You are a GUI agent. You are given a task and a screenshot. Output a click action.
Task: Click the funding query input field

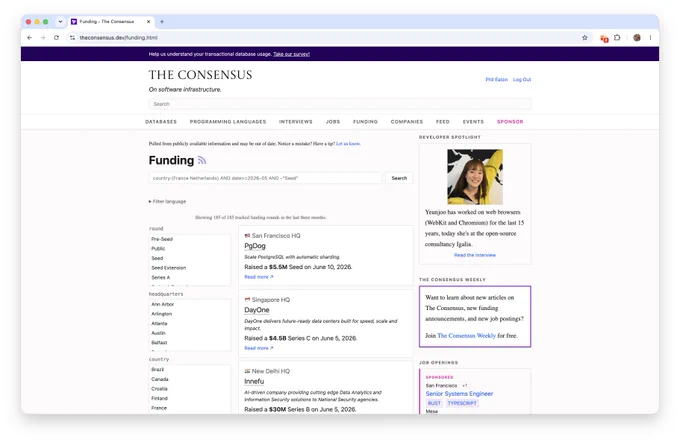click(x=265, y=178)
